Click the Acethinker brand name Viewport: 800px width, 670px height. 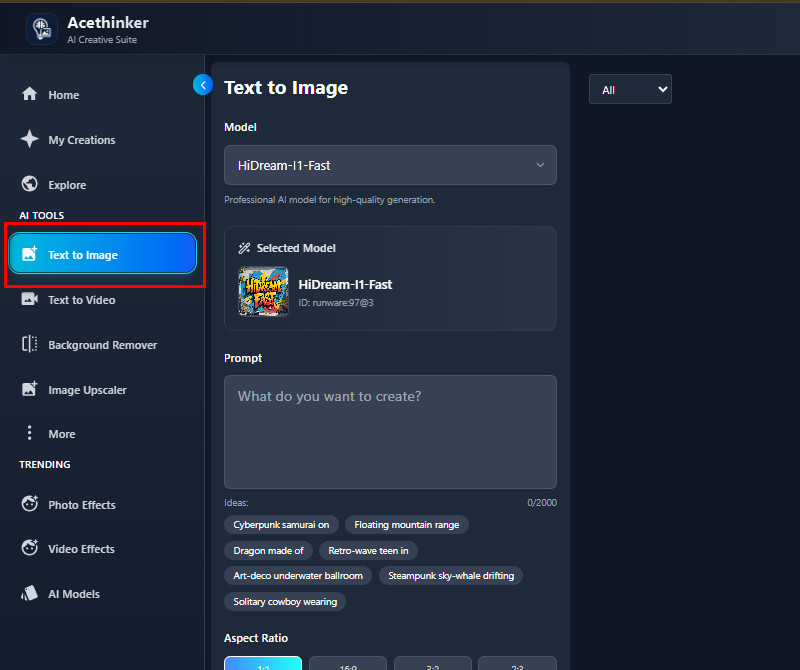click(108, 22)
